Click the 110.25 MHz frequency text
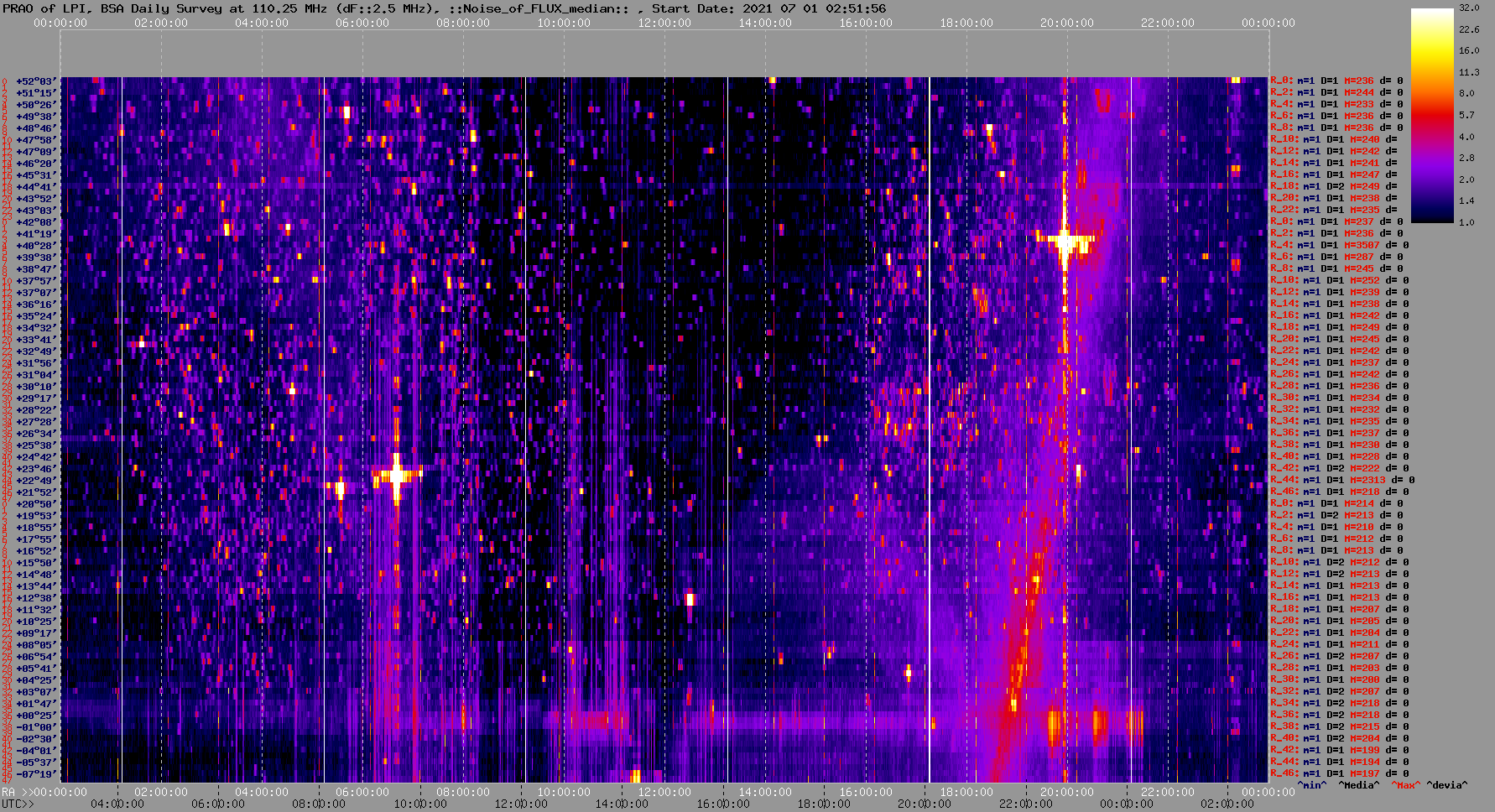Viewport: 1495px width, 812px height. point(289,8)
